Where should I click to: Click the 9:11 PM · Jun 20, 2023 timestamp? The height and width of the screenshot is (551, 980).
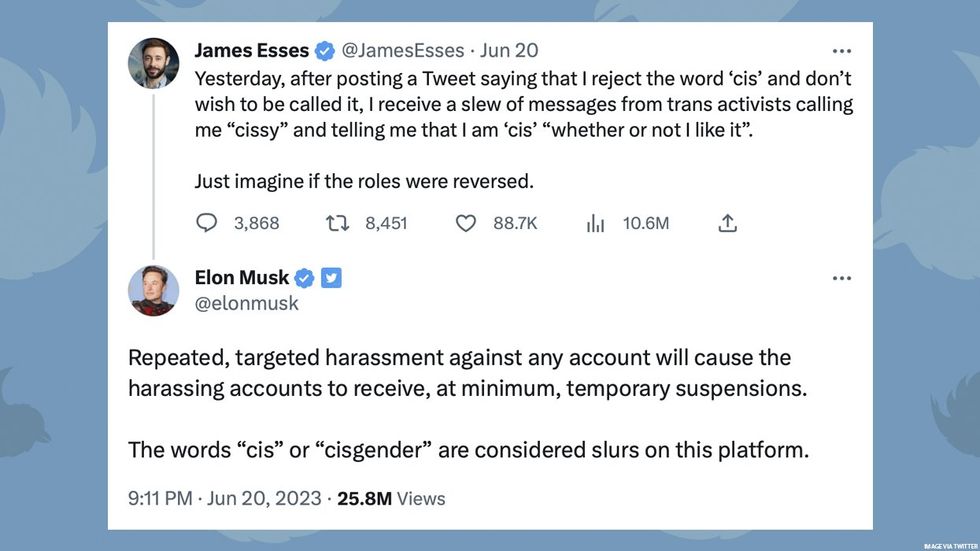tap(225, 498)
